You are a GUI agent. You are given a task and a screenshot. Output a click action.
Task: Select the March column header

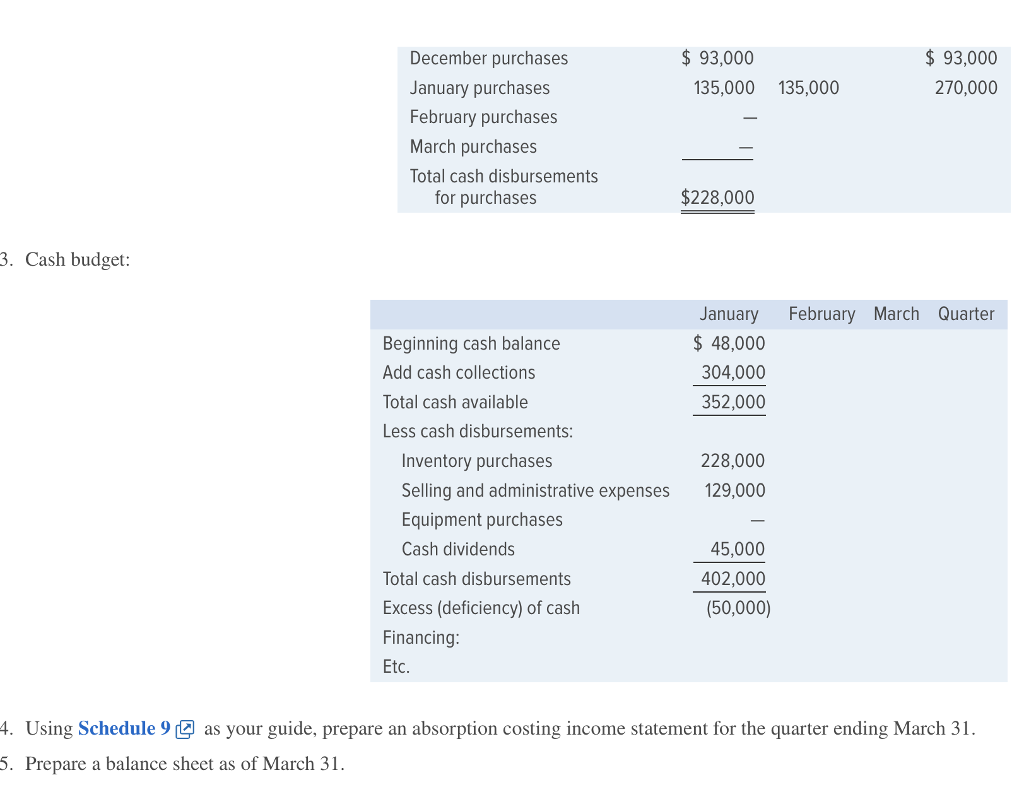coord(896,314)
